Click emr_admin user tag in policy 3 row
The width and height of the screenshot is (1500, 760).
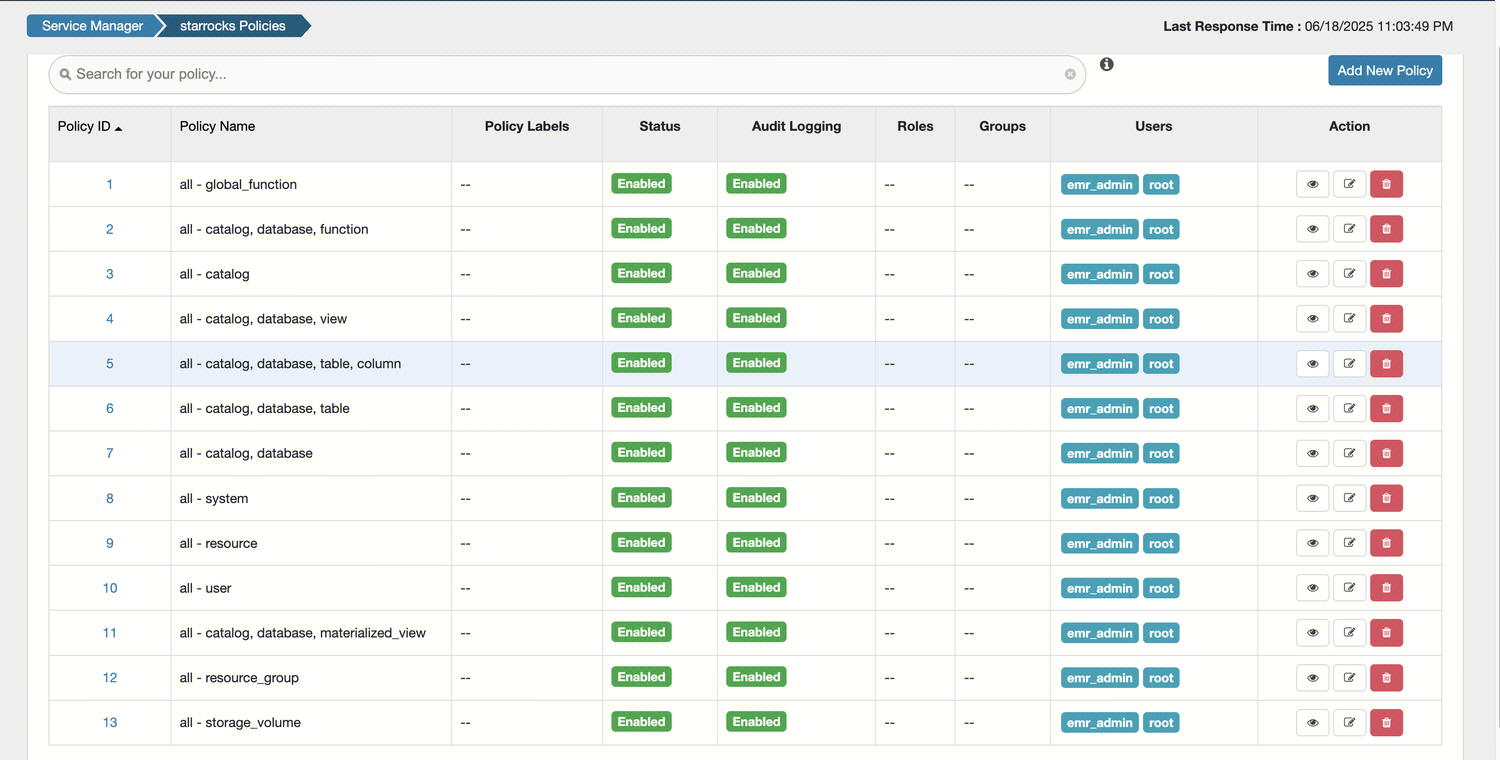[1100, 274]
